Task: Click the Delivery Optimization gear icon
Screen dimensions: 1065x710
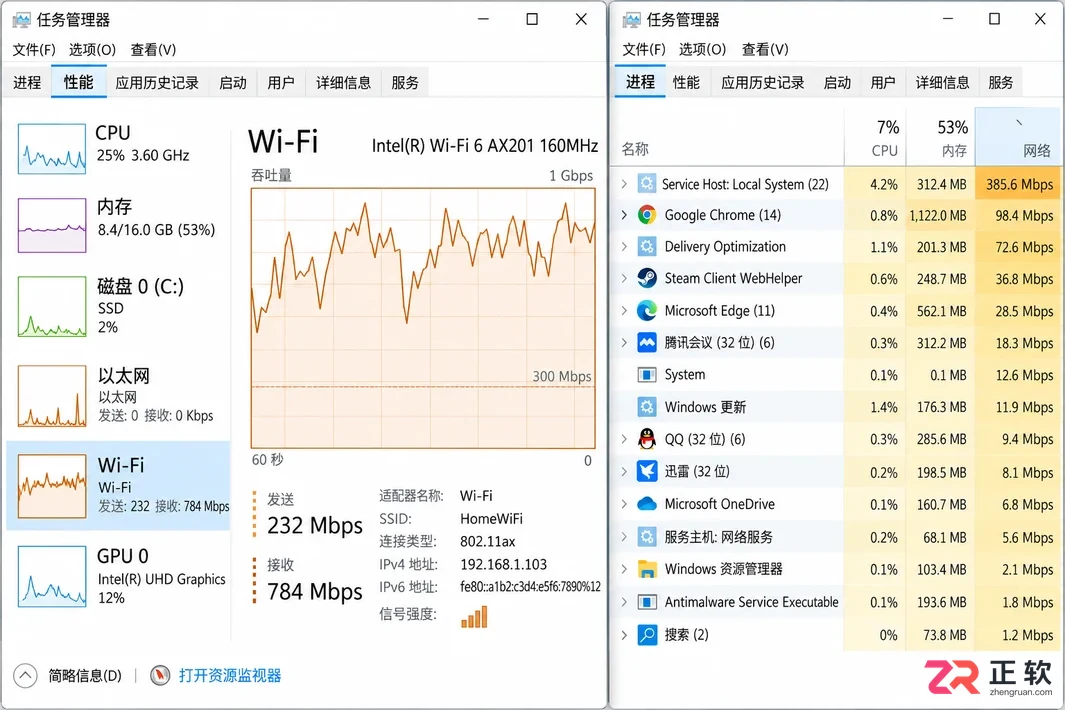Action: click(647, 247)
